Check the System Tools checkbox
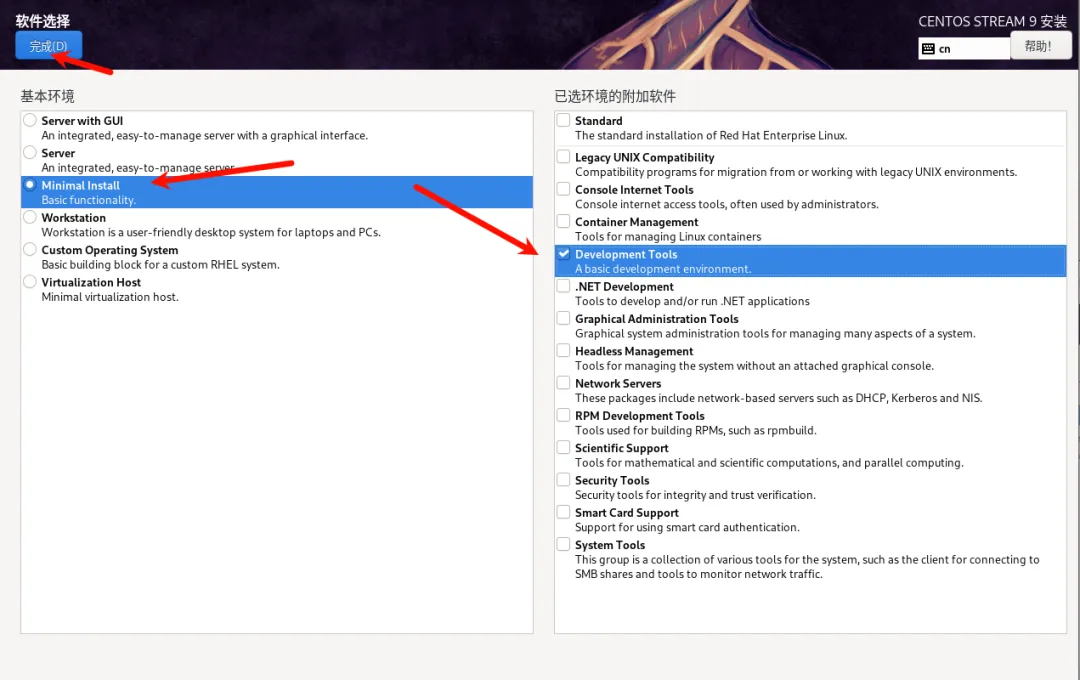This screenshot has width=1080, height=680. [x=563, y=545]
